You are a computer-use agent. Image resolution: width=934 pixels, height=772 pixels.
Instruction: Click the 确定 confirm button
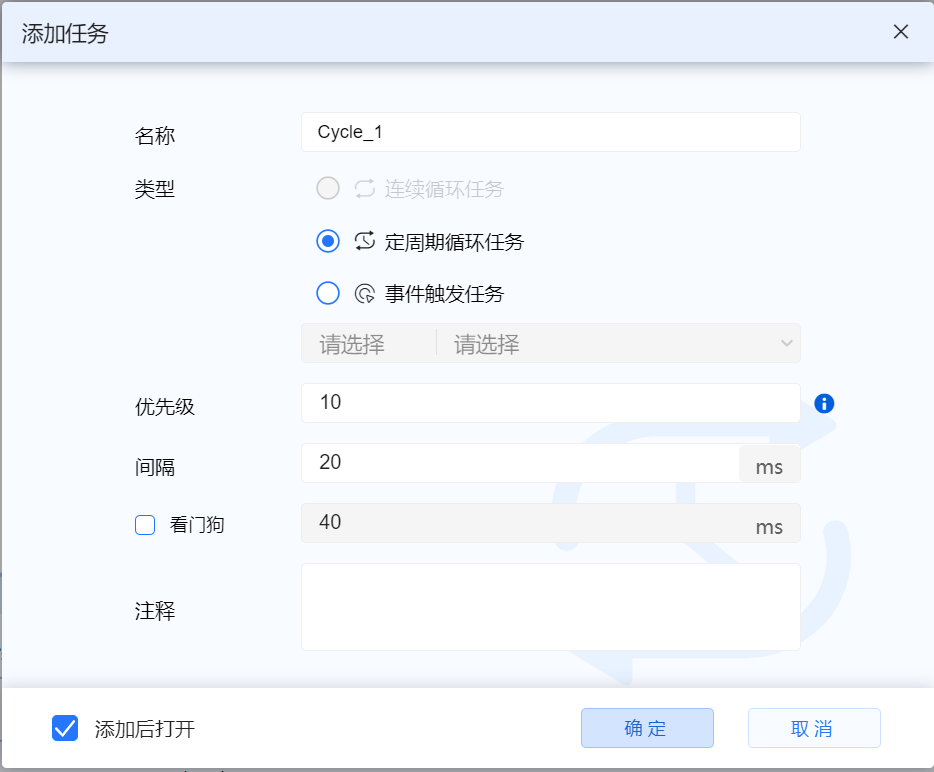tap(647, 728)
